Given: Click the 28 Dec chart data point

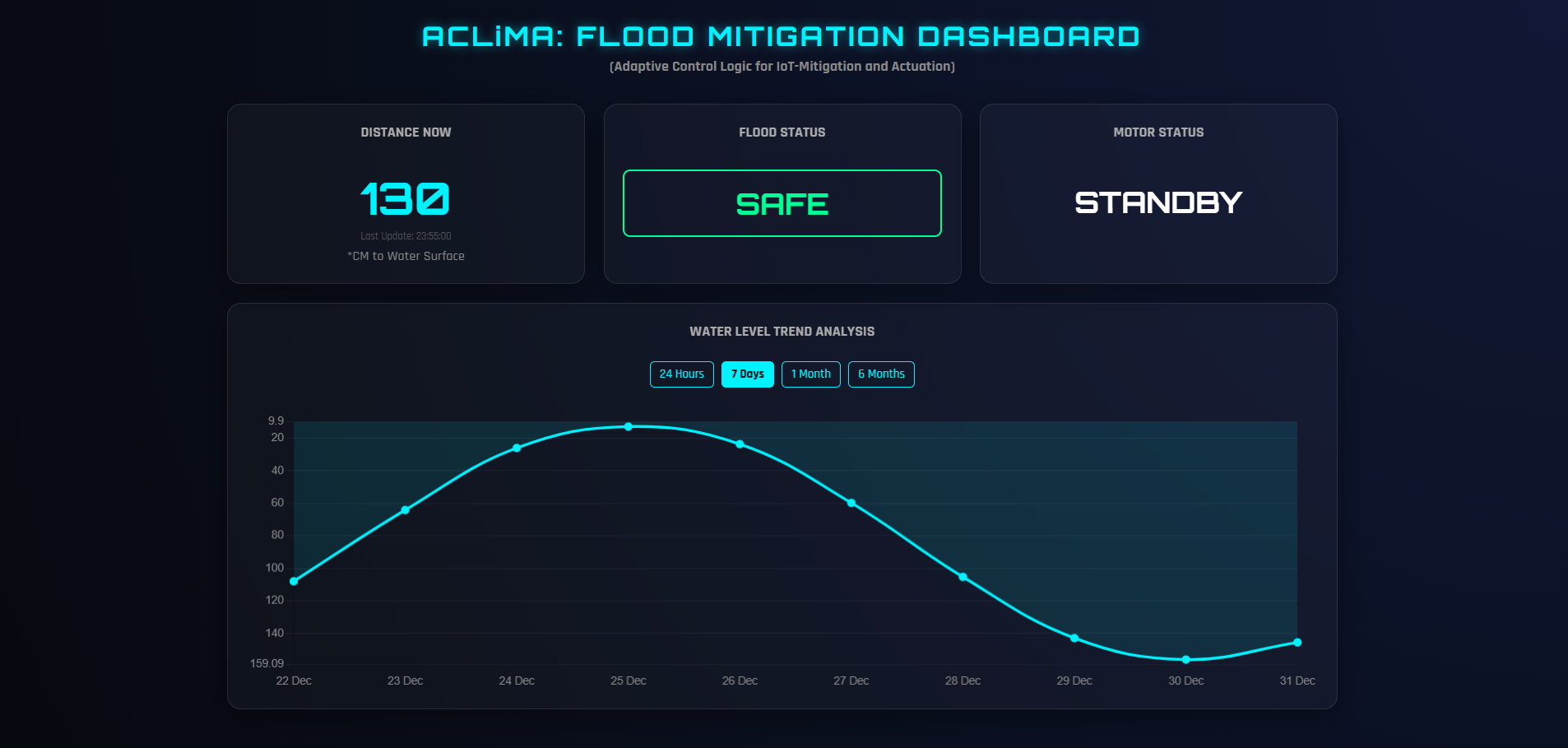Looking at the screenshot, I should pyautogui.click(x=963, y=577).
